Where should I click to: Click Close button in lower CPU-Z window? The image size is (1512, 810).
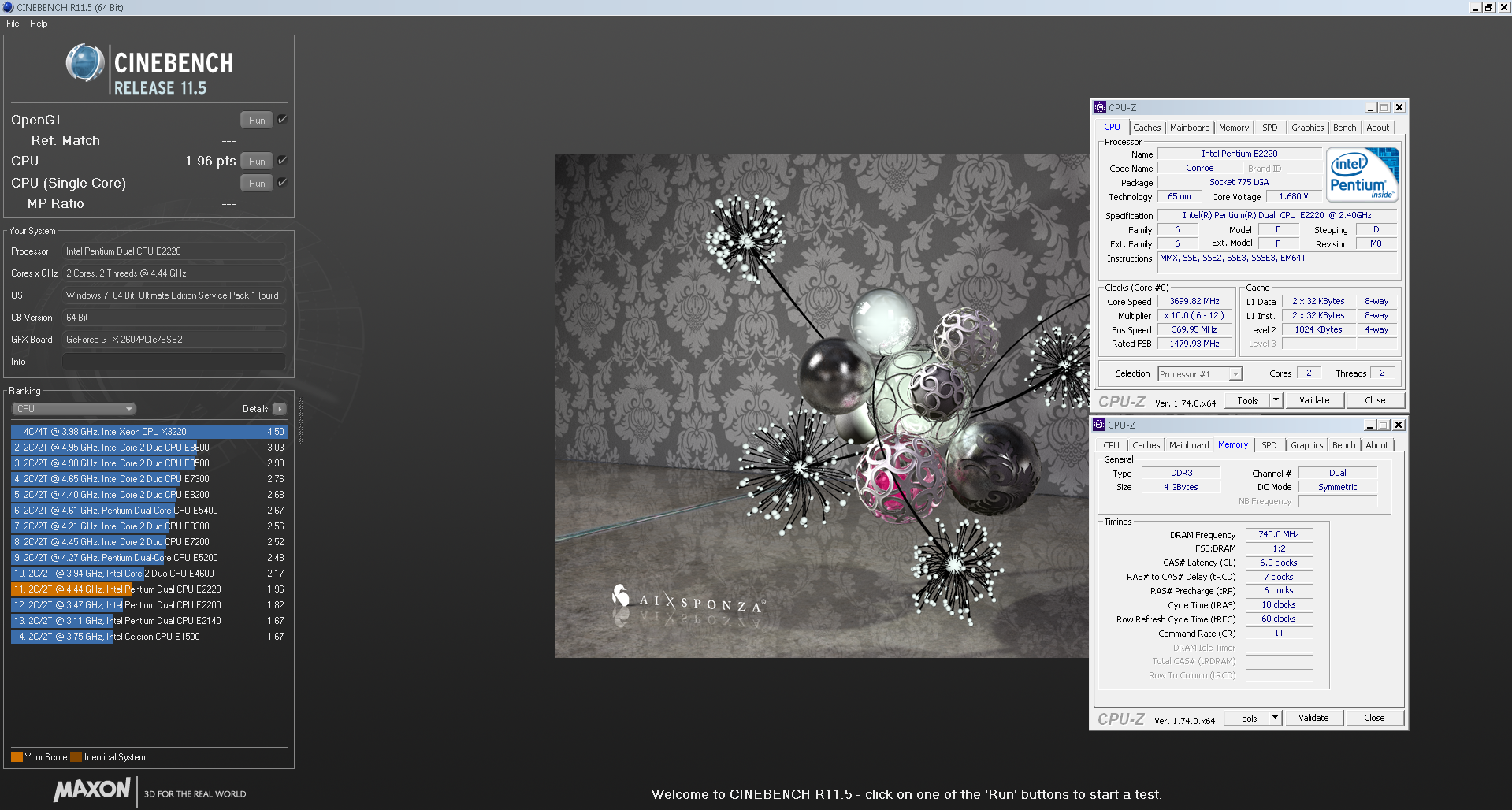pyautogui.click(x=1374, y=718)
